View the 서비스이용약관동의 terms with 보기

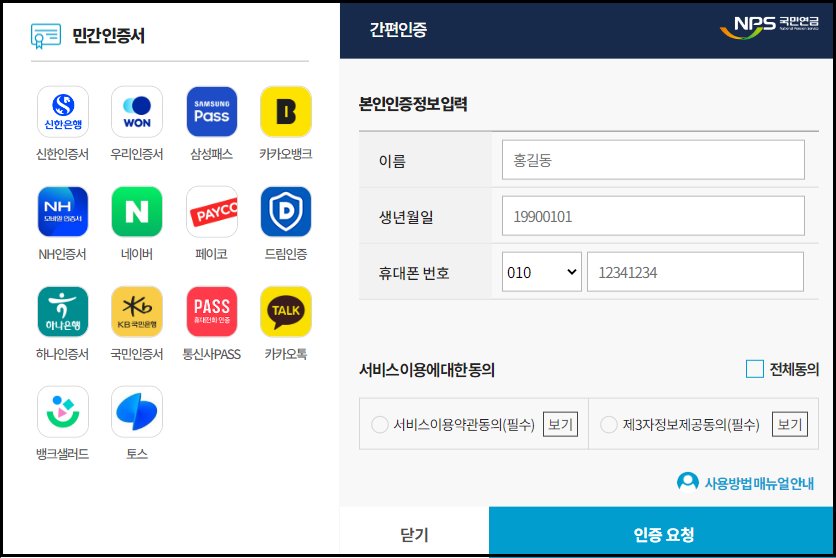tap(560, 424)
